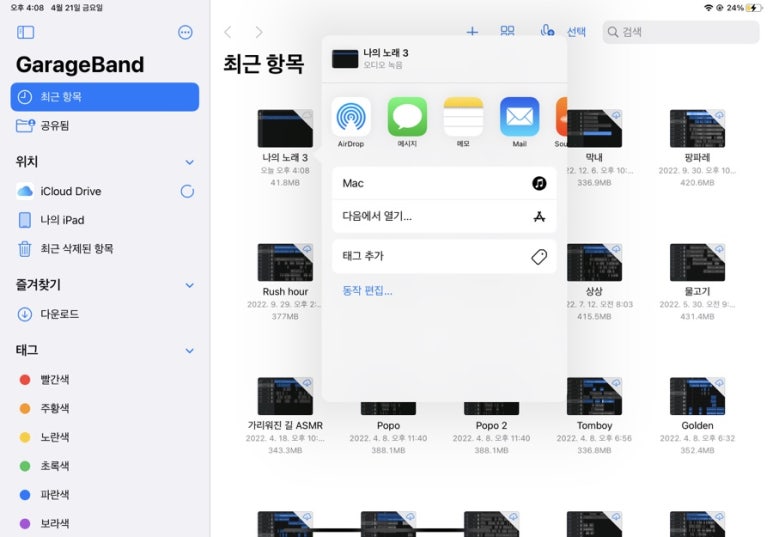Screen dimensions: 773x537
Task: Choose the Mac song export option
Action: tap(444, 183)
